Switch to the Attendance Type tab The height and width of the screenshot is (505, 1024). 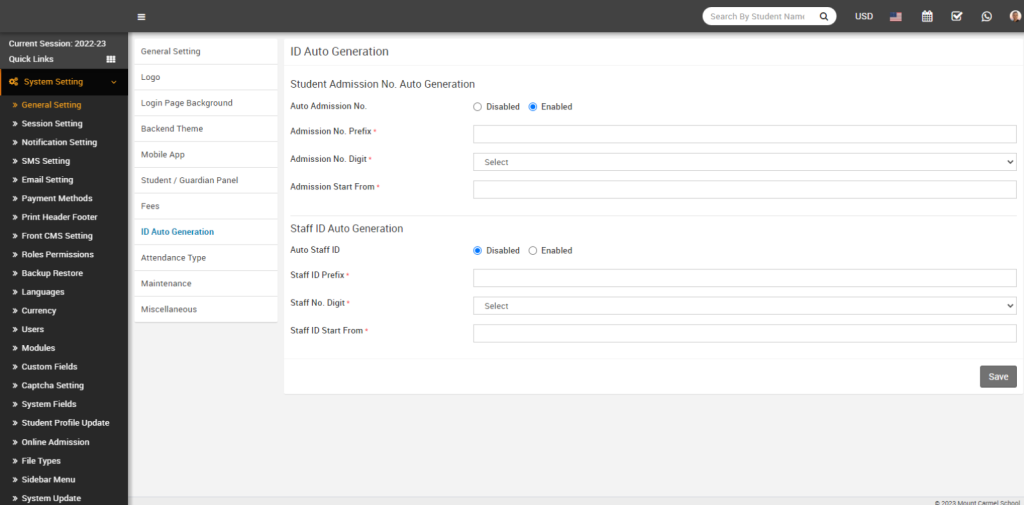pos(173,258)
